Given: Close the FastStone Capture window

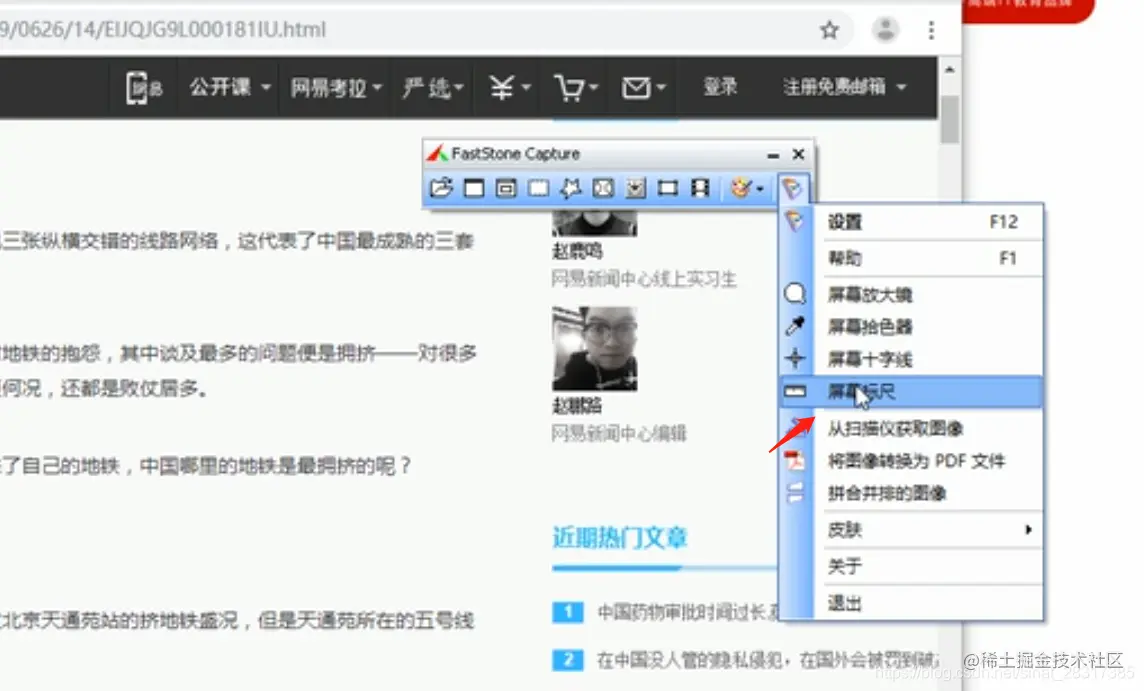Looking at the screenshot, I should (798, 154).
